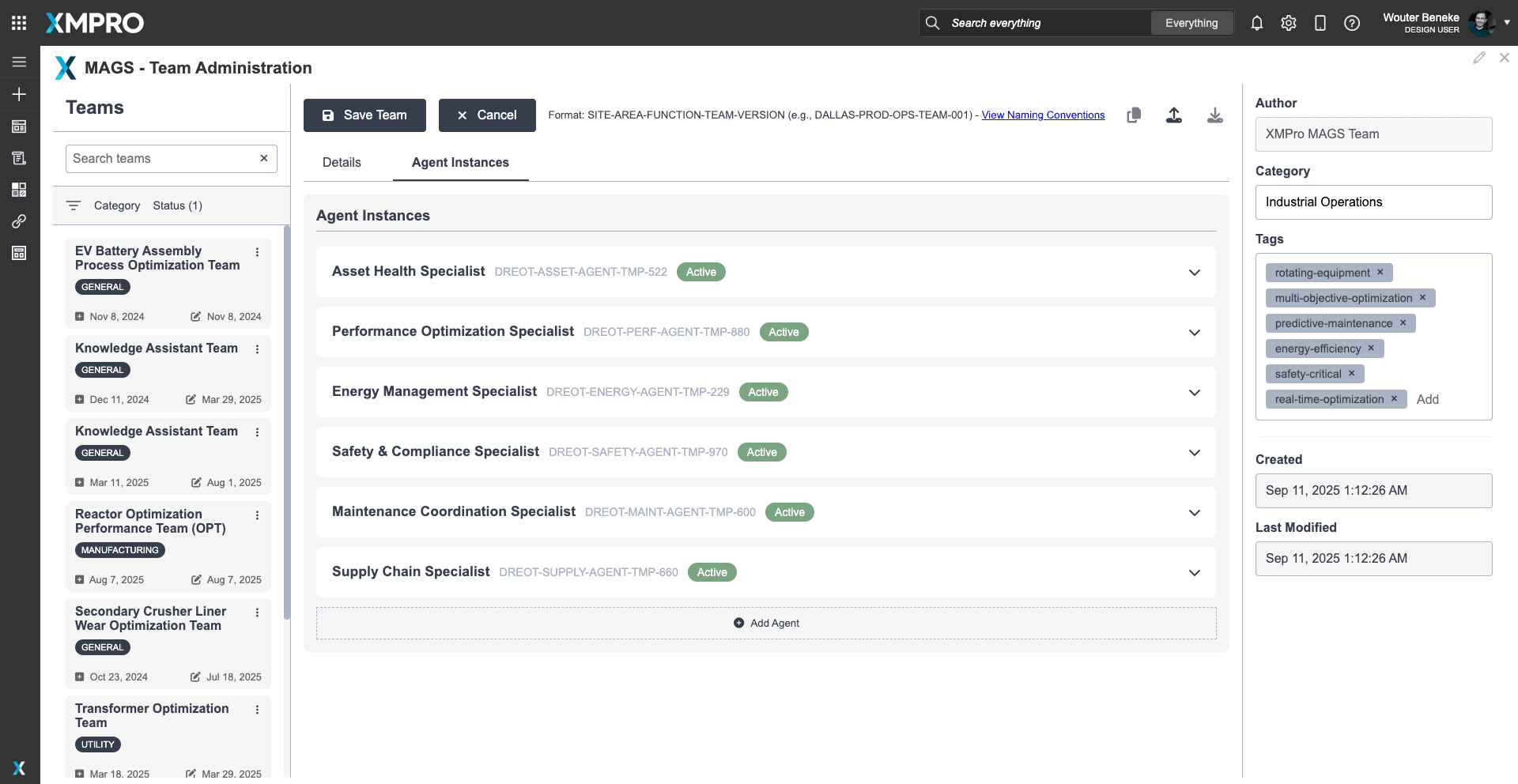Click the copy team icon
The image size is (1518, 784).
click(x=1133, y=115)
